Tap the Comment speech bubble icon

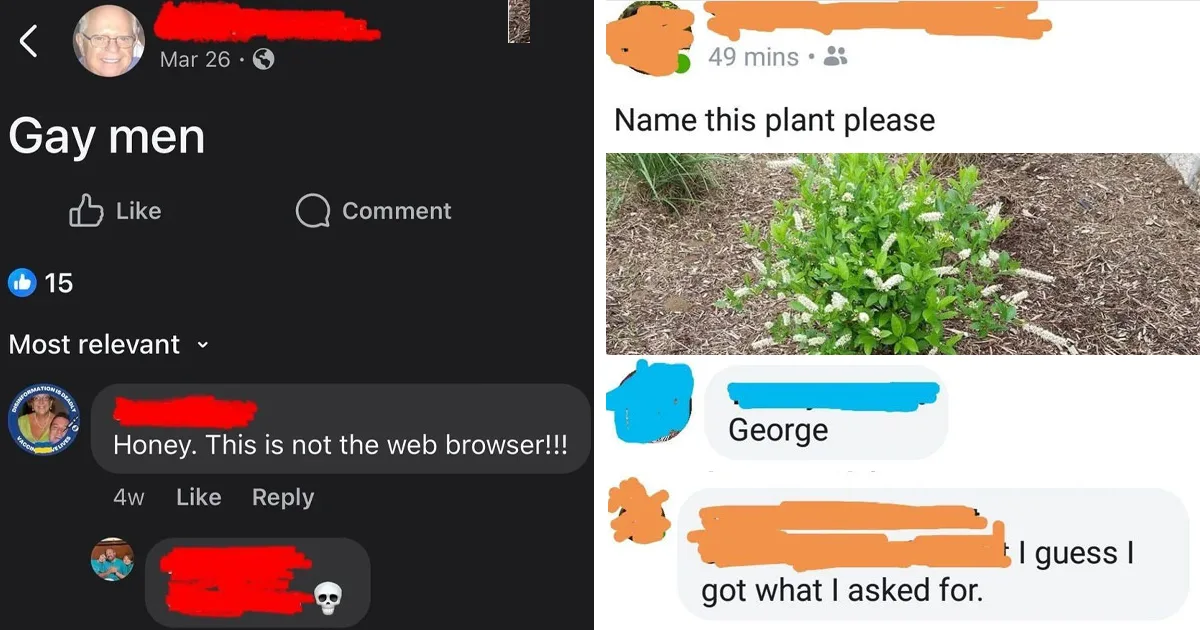pyautogui.click(x=313, y=211)
